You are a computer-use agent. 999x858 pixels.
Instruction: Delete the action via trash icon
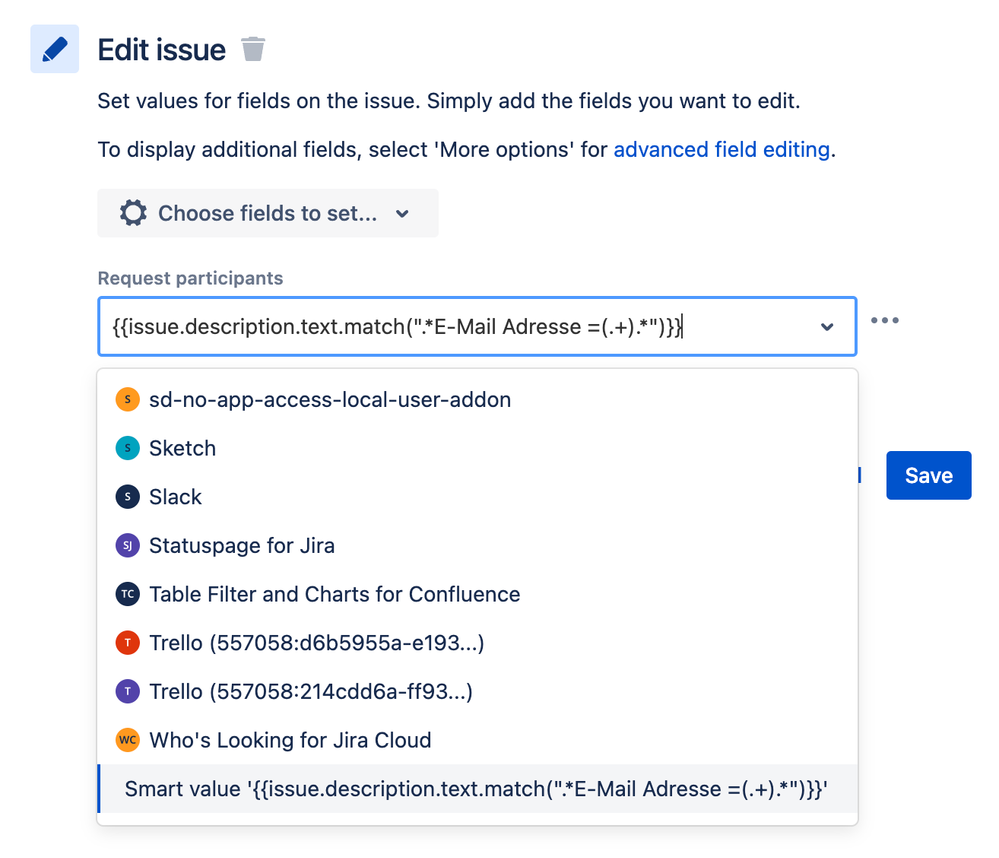point(253,49)
